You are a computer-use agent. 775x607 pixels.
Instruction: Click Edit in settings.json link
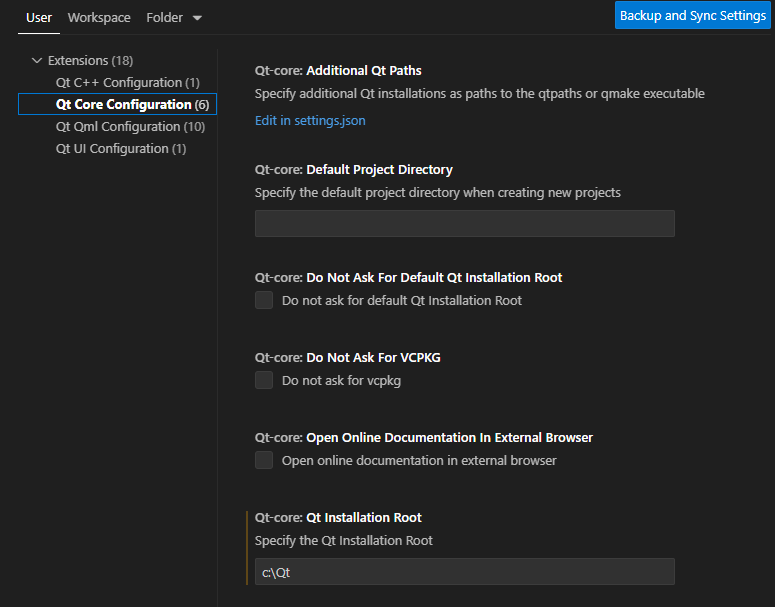click(310, 121)
